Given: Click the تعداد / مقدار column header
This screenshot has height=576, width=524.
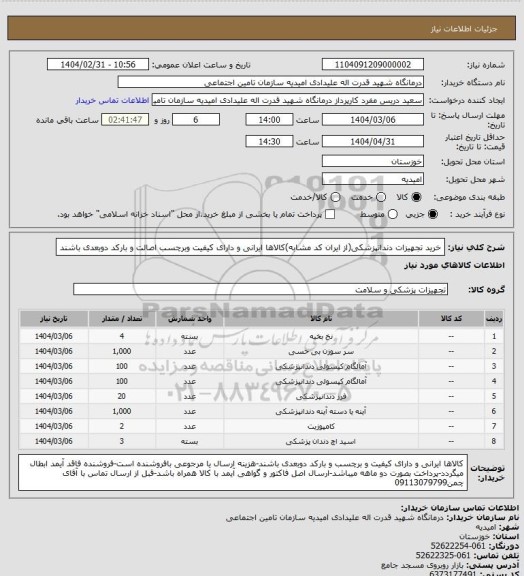Looking at the screenshot, I should point(122,319).
